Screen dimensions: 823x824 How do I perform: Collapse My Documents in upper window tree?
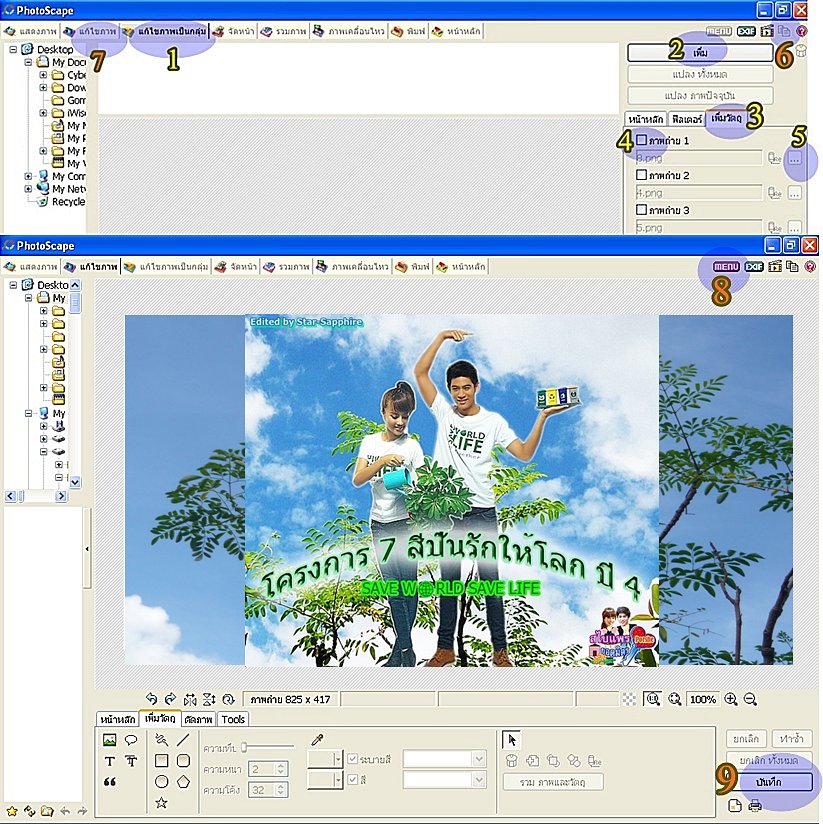coord(28,62)
